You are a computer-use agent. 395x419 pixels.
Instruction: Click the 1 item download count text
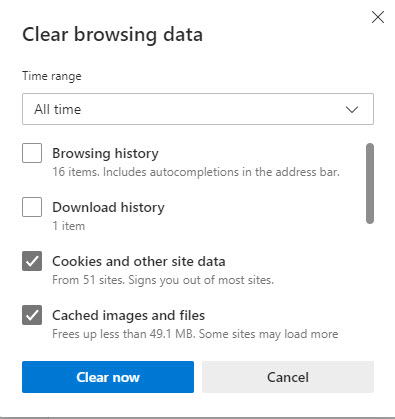[69, 226]
